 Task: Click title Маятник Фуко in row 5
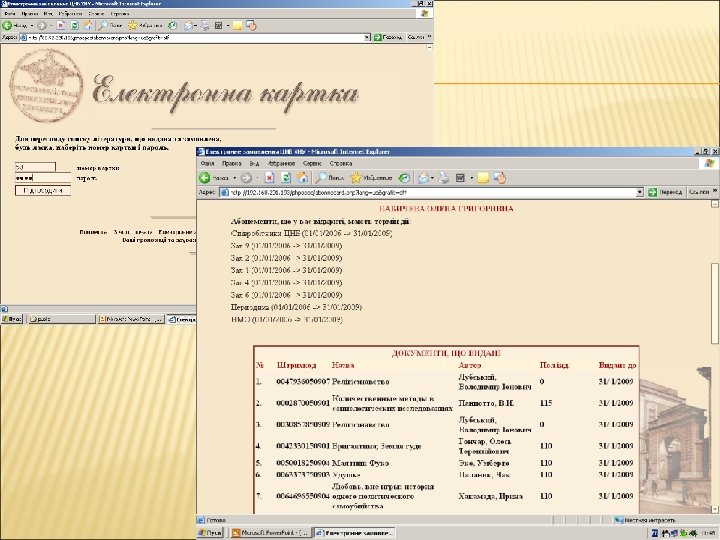pos(360,463)
